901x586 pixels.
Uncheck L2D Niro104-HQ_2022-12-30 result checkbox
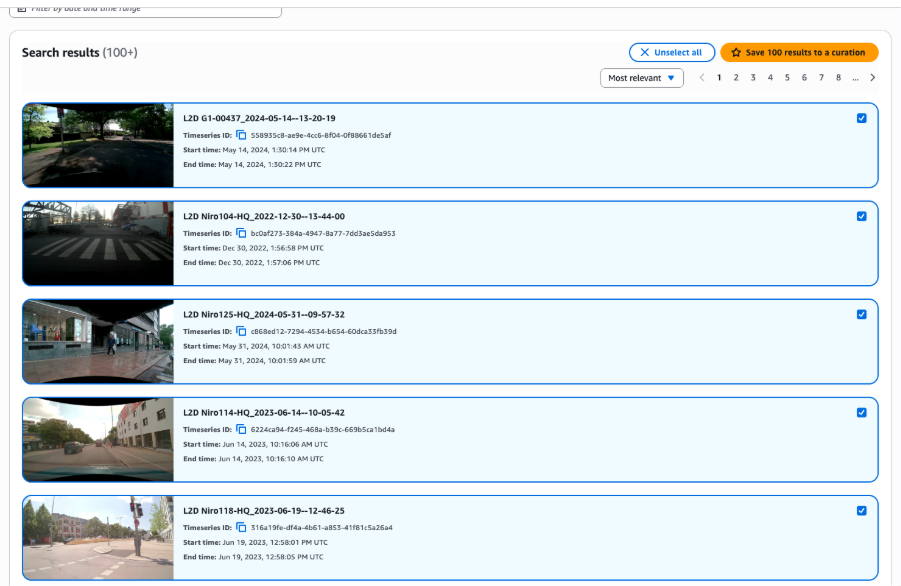(861, 217)
